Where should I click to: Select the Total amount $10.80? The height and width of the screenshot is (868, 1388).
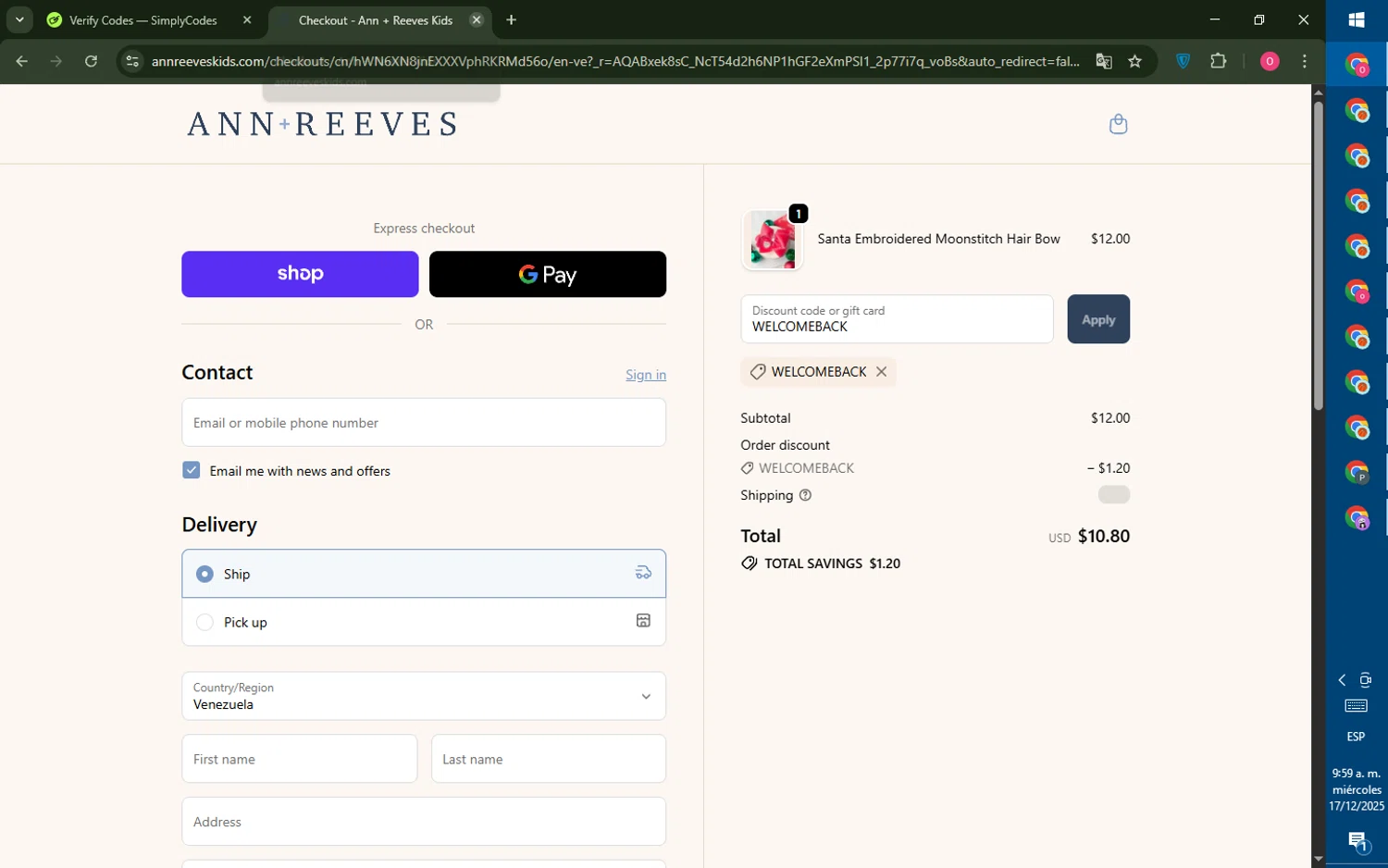[x=1103, y=536]
